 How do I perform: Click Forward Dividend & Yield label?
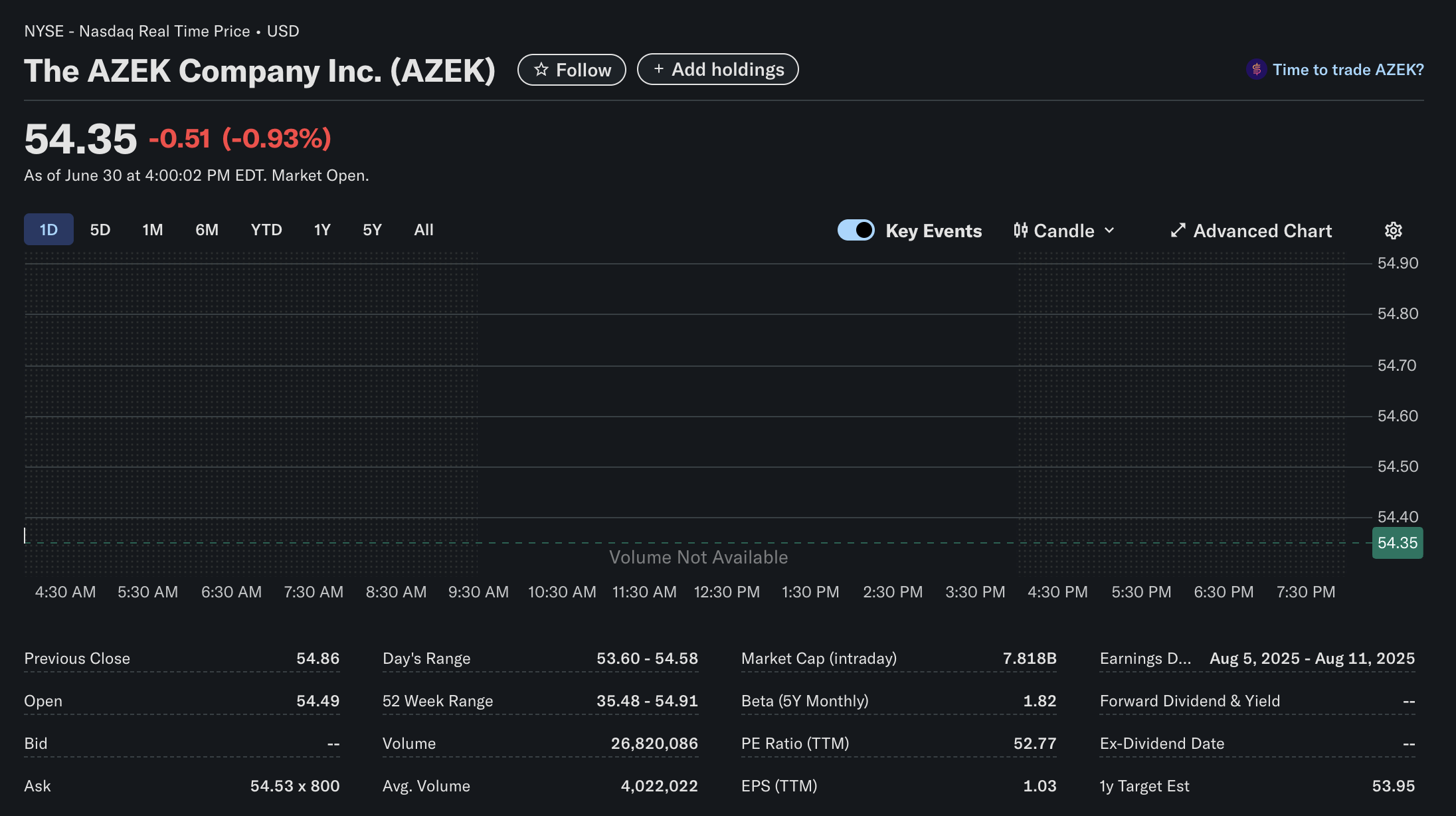click(1190, 701)
